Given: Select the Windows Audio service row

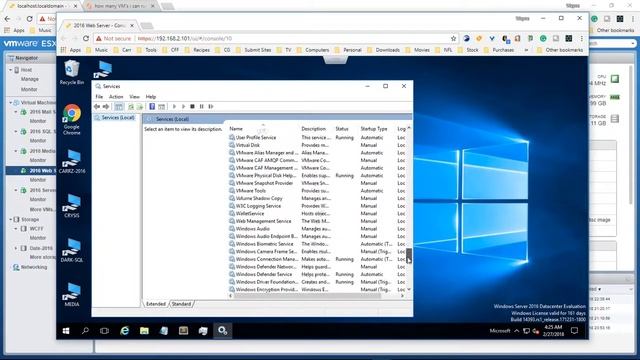Looking at the screenshot, I should click(317, 229).
